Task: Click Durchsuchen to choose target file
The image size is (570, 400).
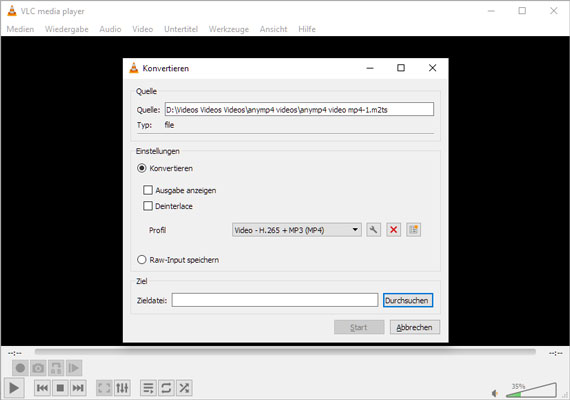Action: (408, 300)
